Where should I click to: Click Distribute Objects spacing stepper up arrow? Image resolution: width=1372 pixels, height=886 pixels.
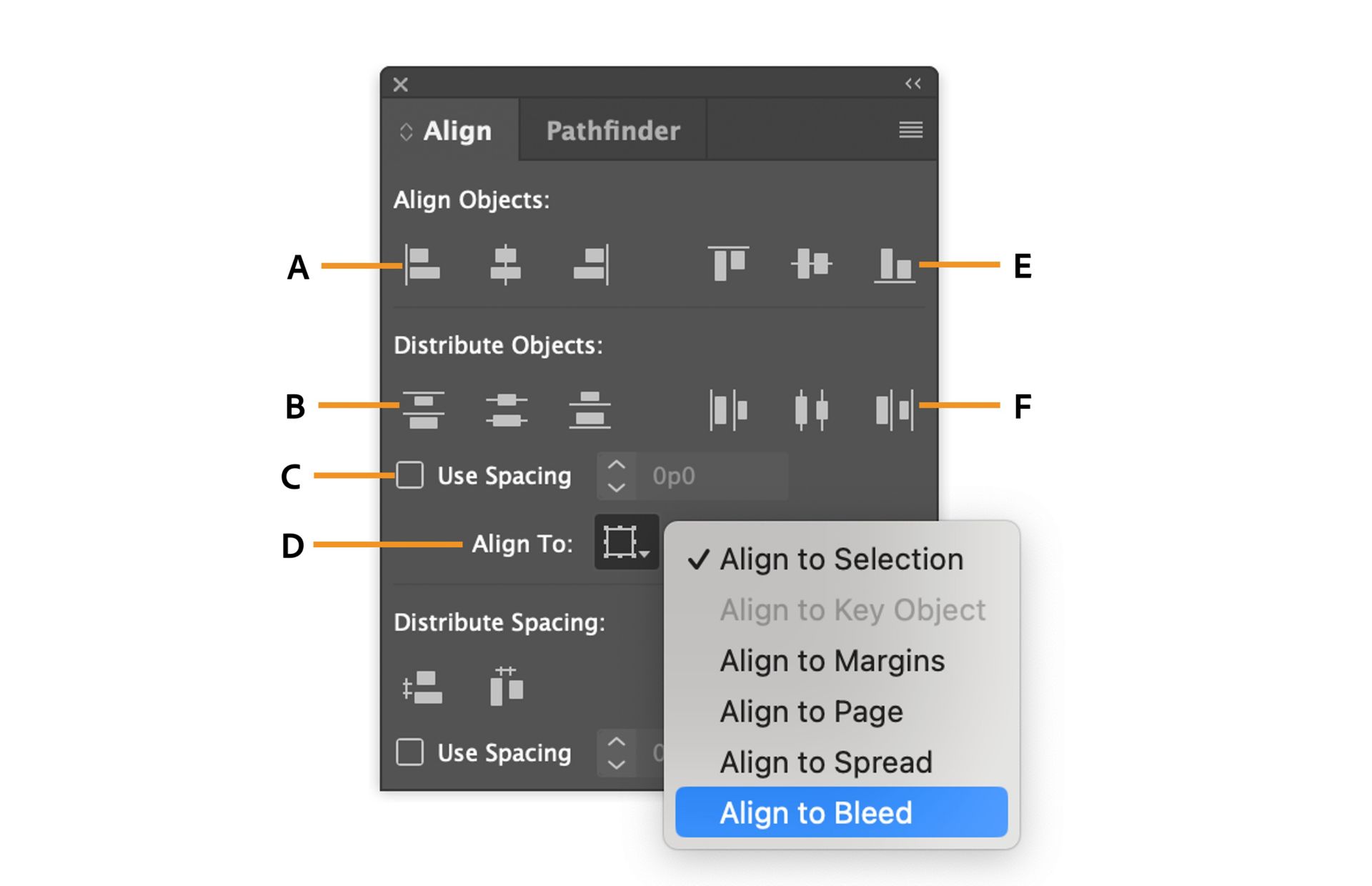(x=617, y=465)
